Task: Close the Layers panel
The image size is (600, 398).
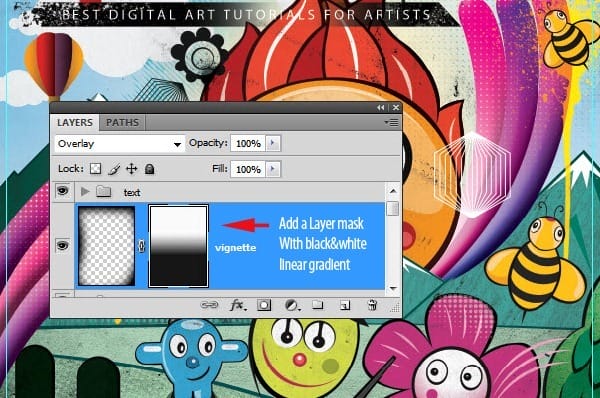Action: 396,108
